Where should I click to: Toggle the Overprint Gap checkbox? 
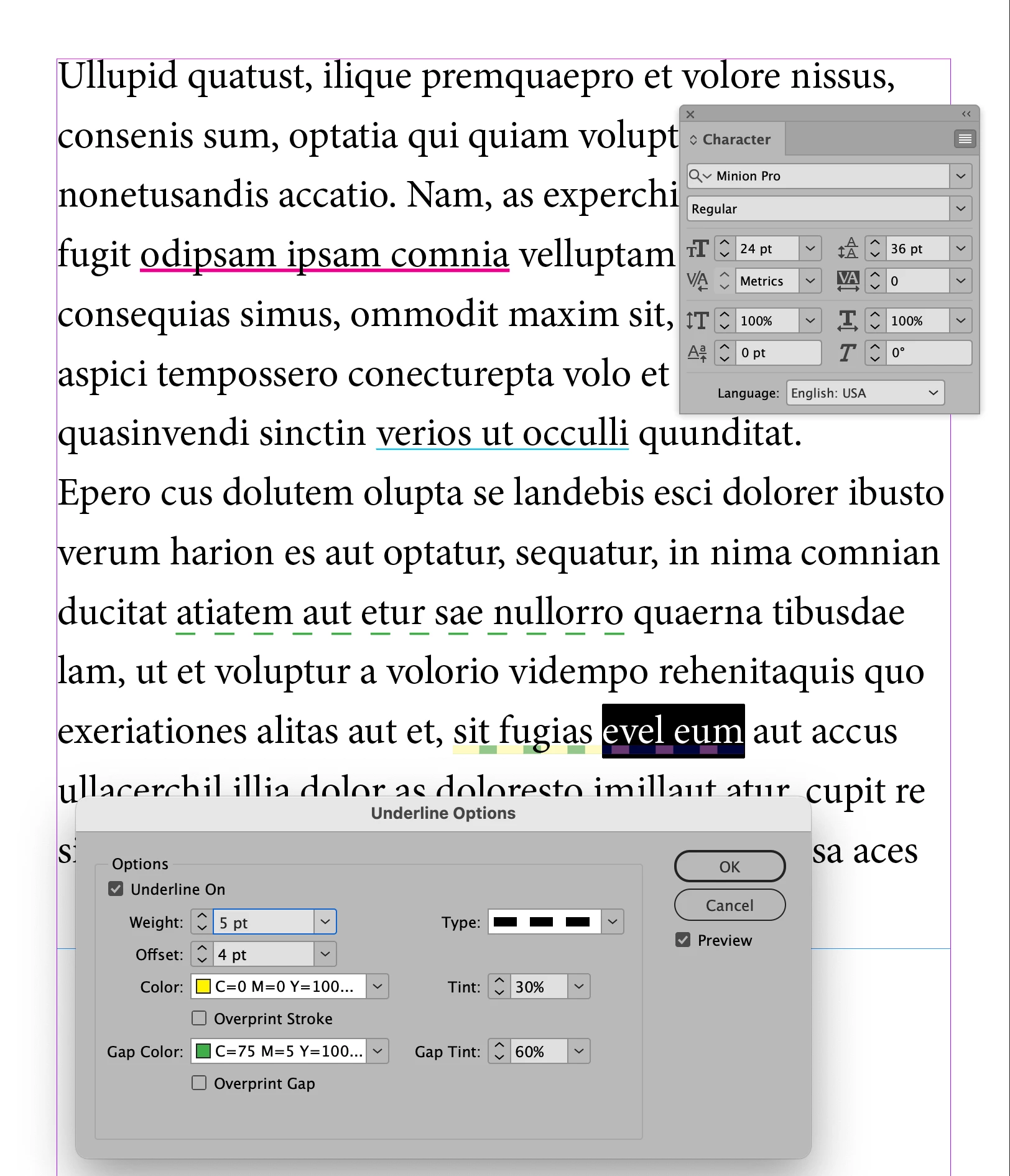199,1083
